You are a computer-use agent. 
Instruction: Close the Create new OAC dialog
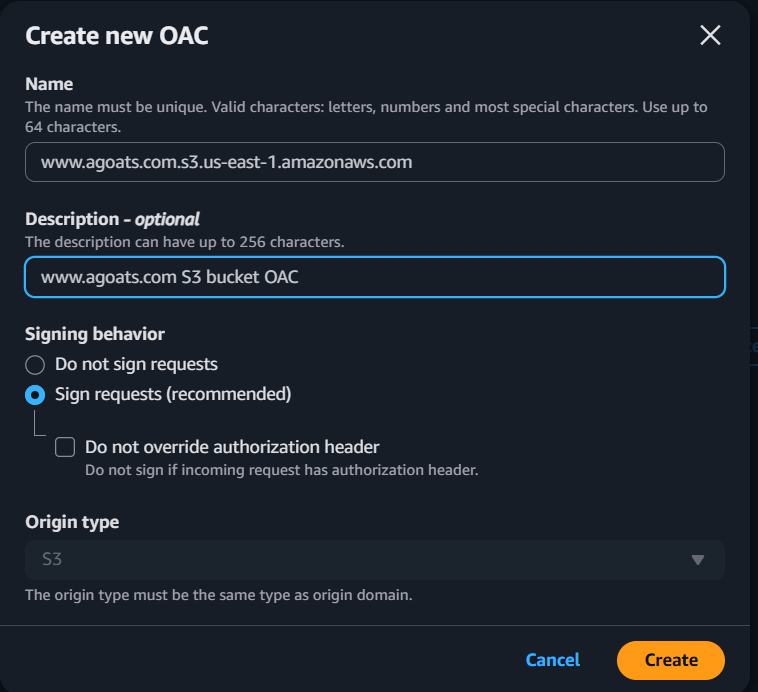click(710, 36)
